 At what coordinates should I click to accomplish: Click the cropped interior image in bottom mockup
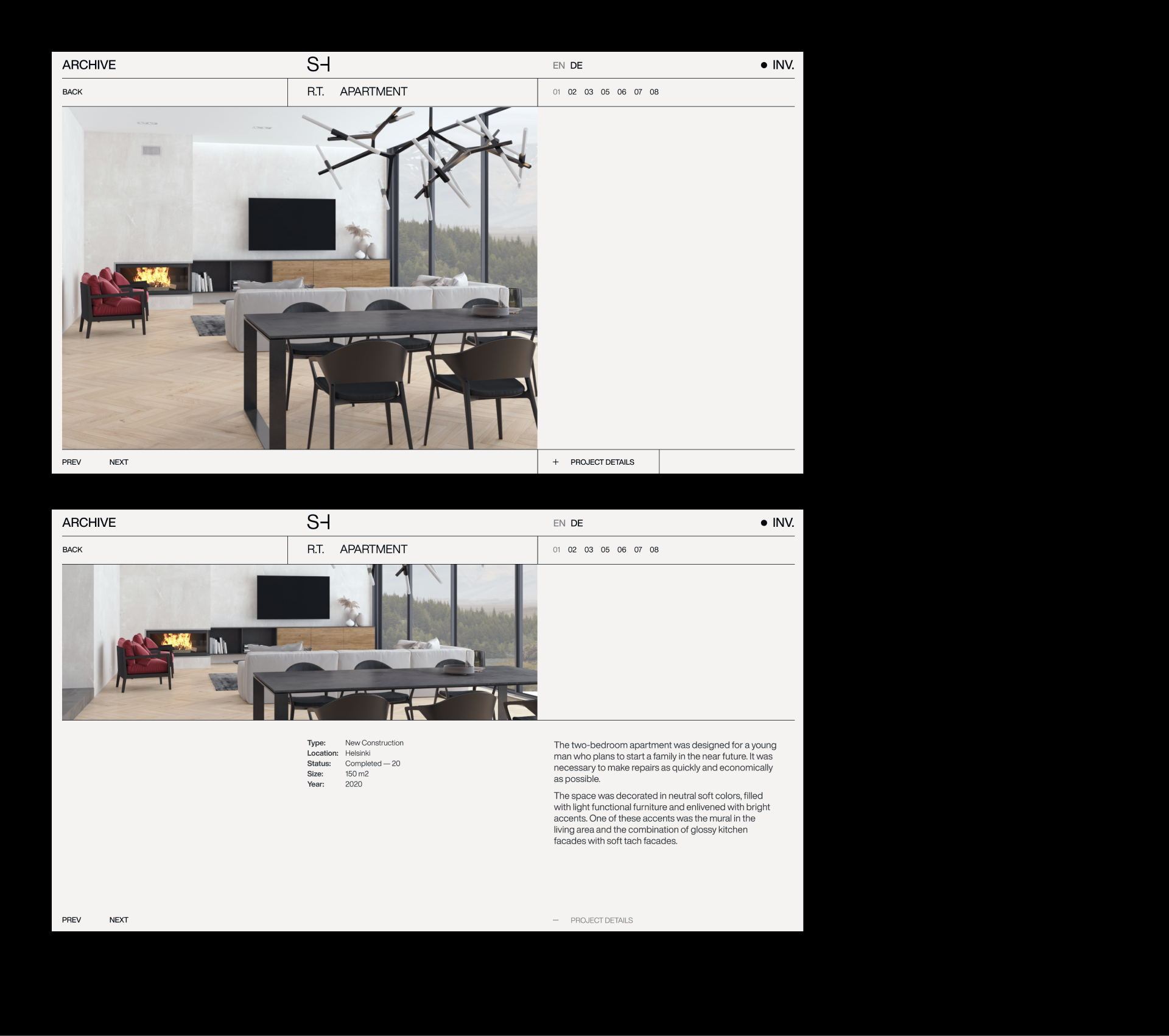coord(300,642)
